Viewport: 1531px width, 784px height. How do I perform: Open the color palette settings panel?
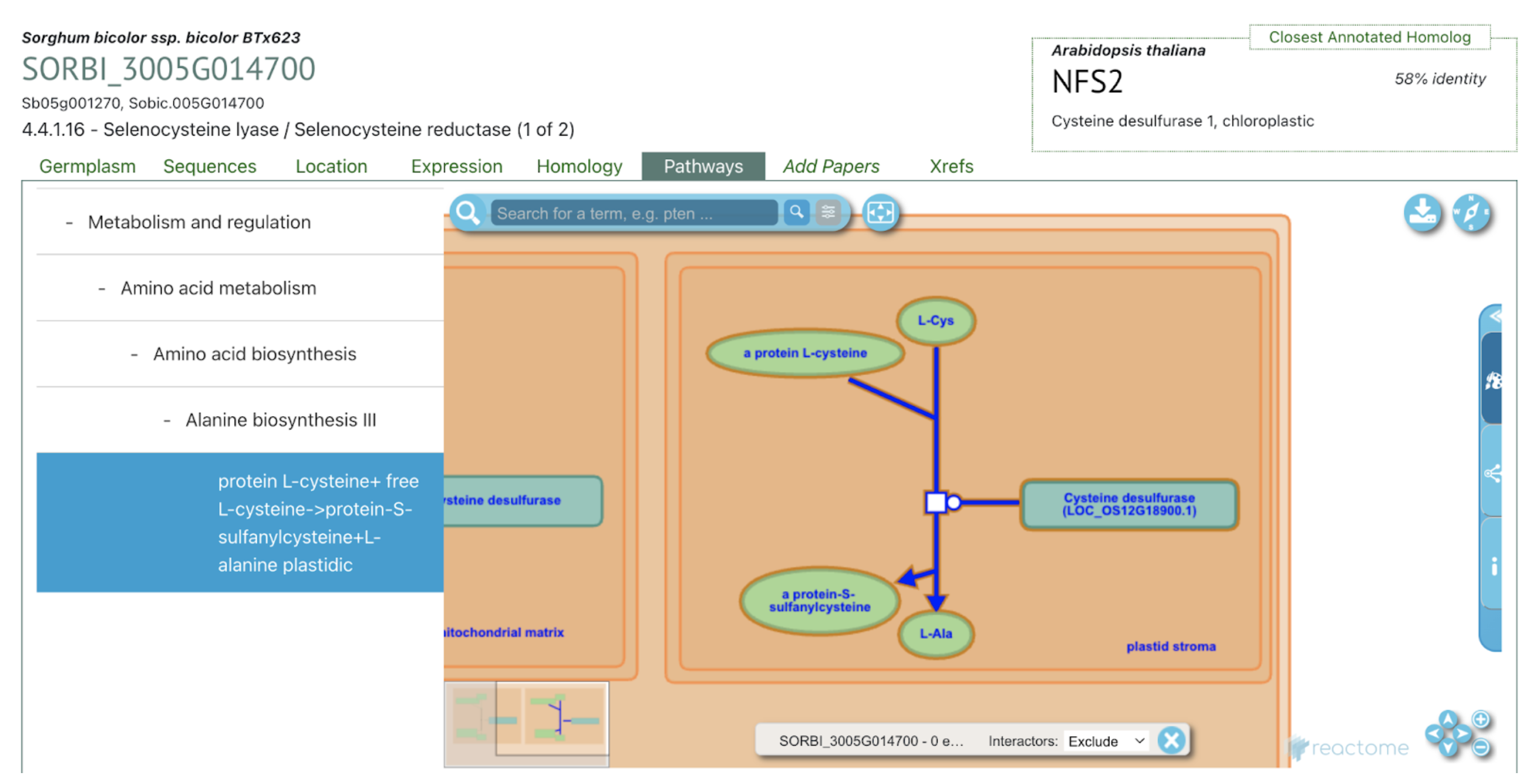pyautogui.click(x=1493, y=380)
